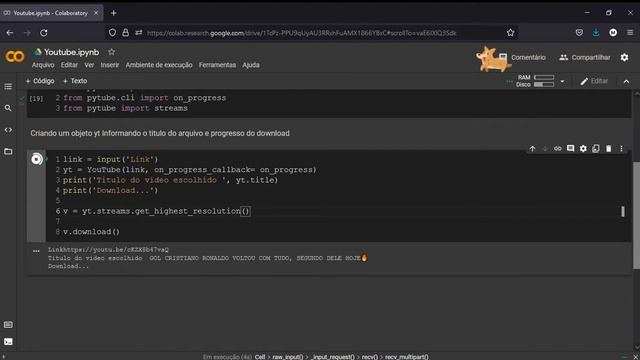Open browser hamburger application menu
Image resolution: width=640 pixels, height=360 pixels.
pos(630,33)
